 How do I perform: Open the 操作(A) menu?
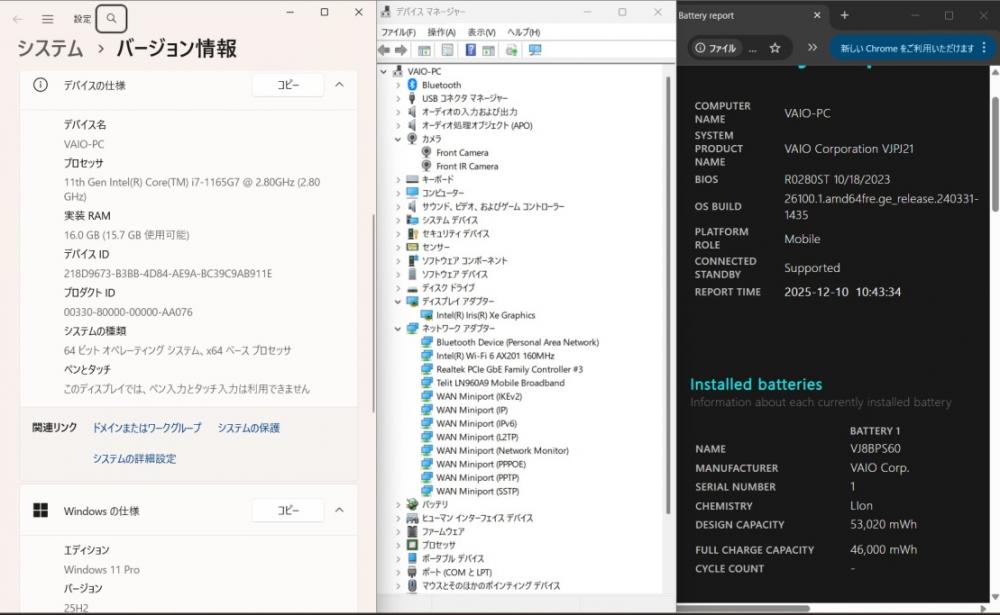coord(441,33)
